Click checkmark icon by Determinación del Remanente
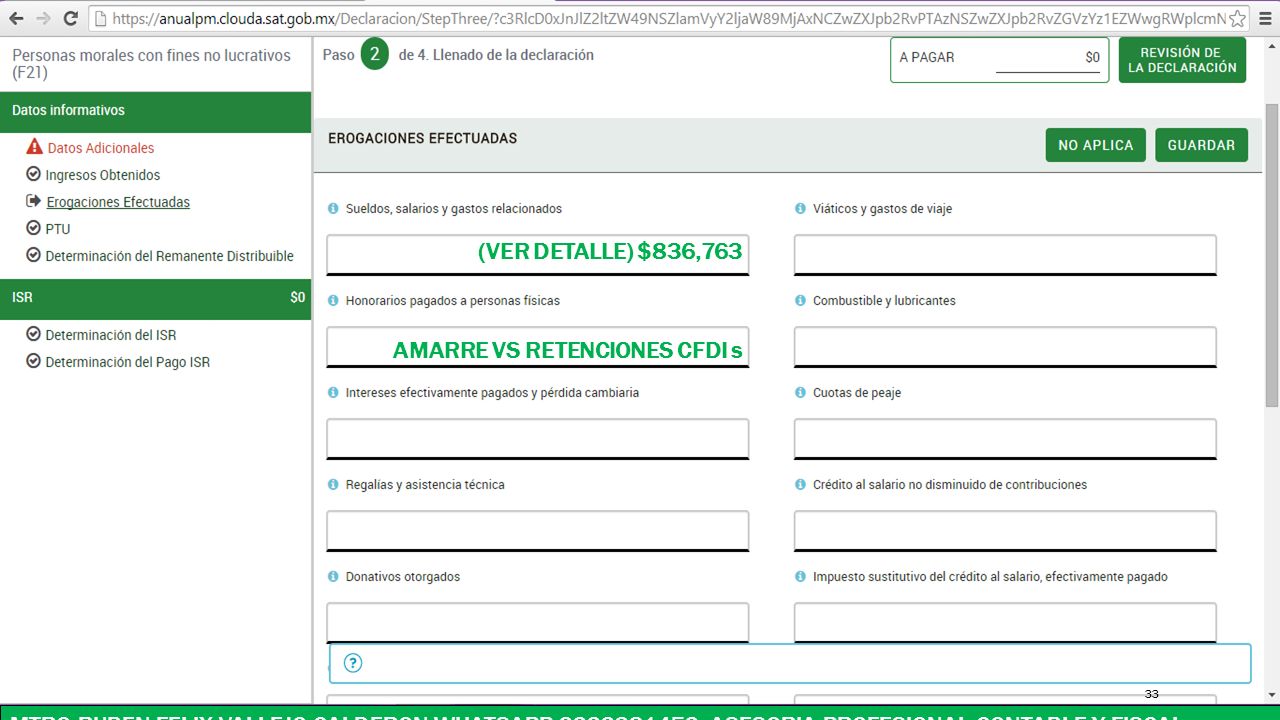Screen dimensions: 1280x720 pos(33,255)
